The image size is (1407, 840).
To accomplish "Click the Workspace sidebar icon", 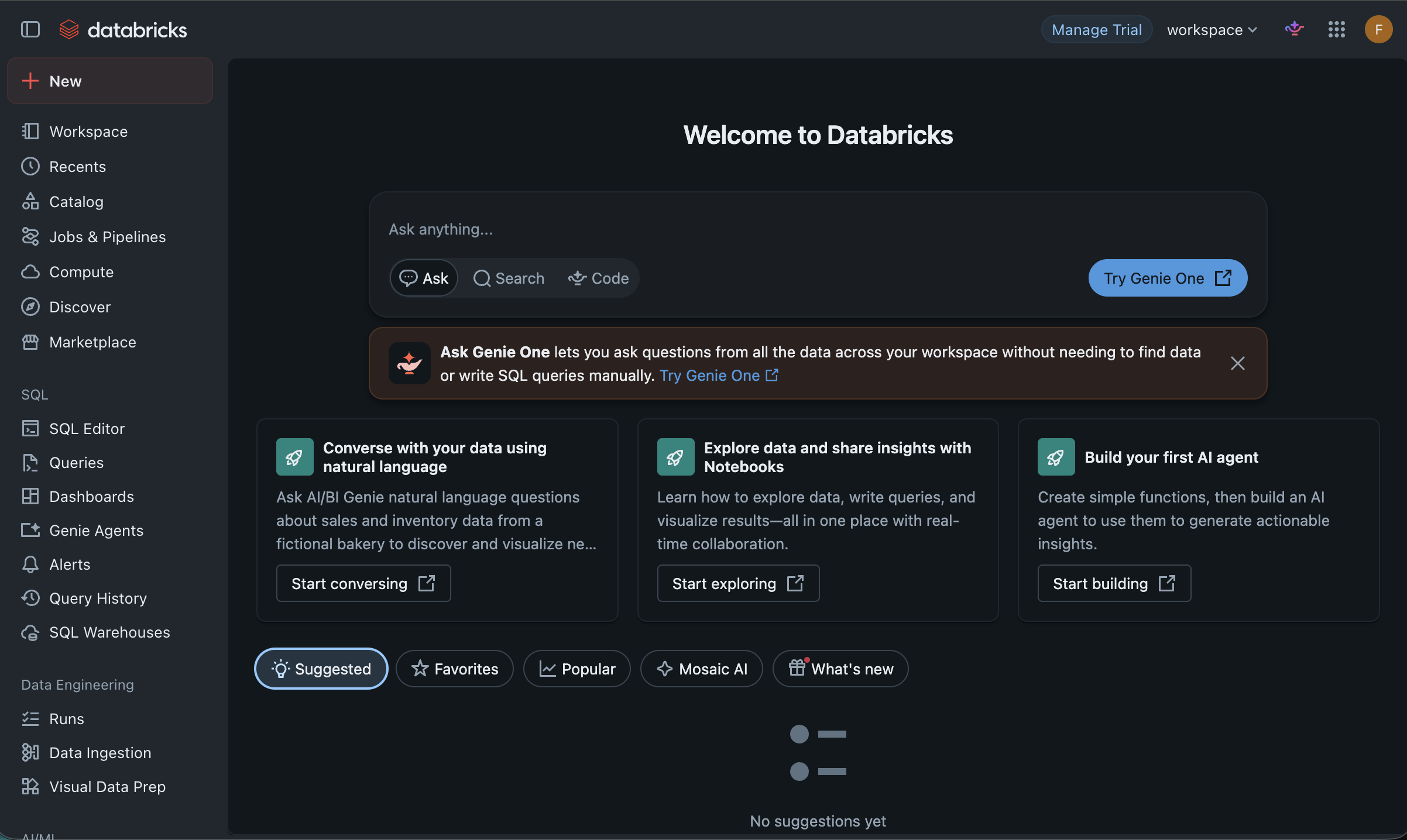I will (30, 131).
